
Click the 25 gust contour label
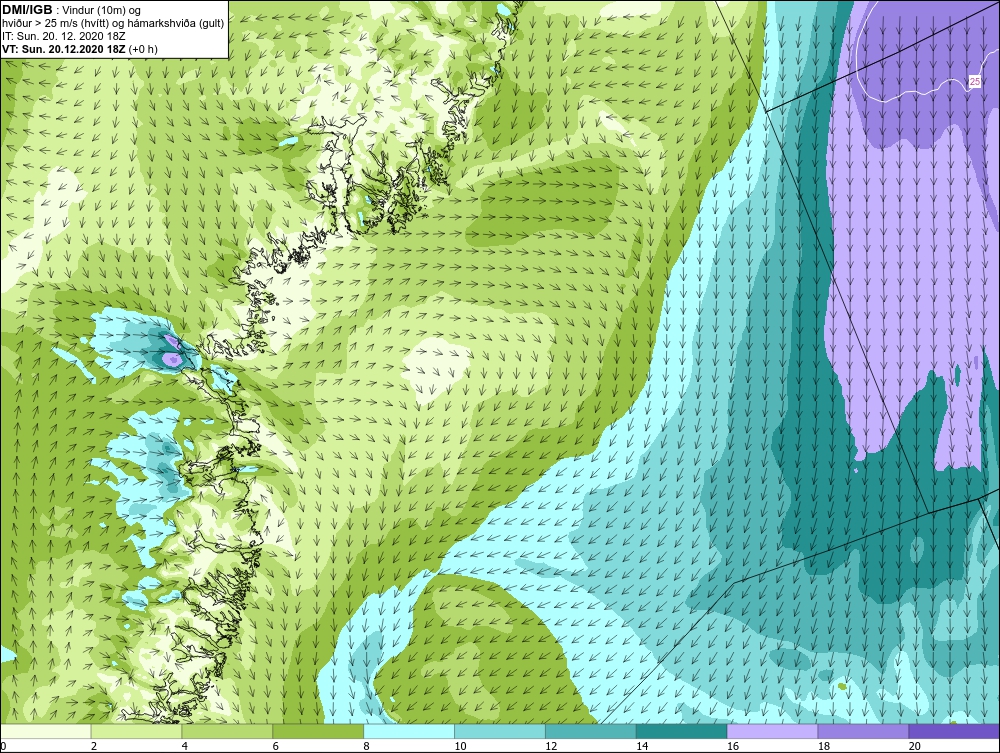click(974, 82)
